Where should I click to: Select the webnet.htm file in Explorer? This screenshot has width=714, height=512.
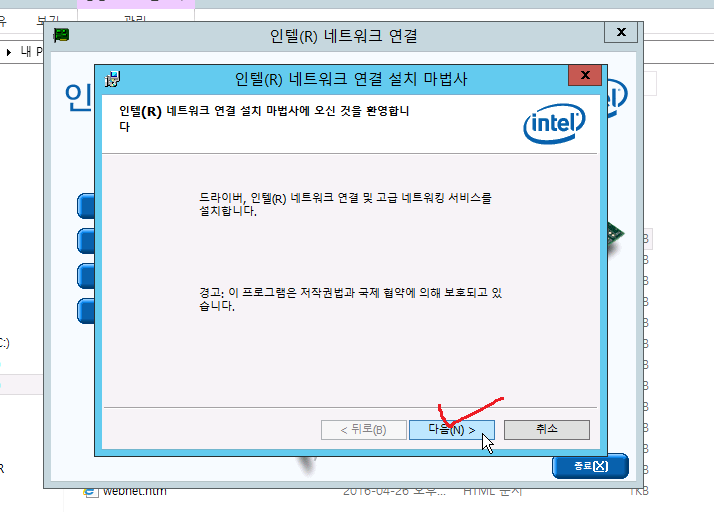pyautogui.click(x=135, y=492)
